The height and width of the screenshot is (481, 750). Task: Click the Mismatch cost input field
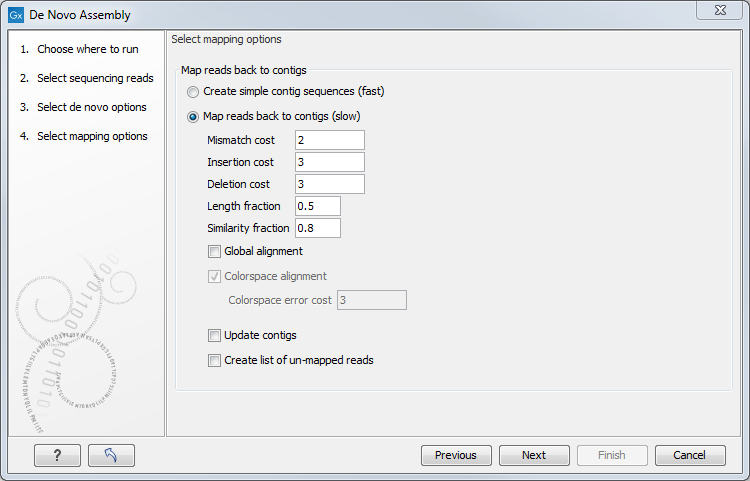pos(329,140)
